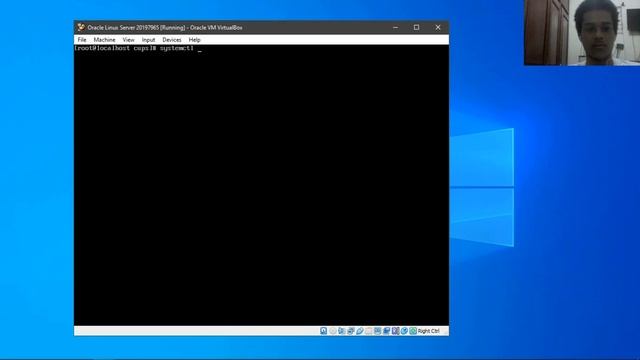640x360 pixels.
Task: Click the optical drive status icon
Action: [333, 331]
